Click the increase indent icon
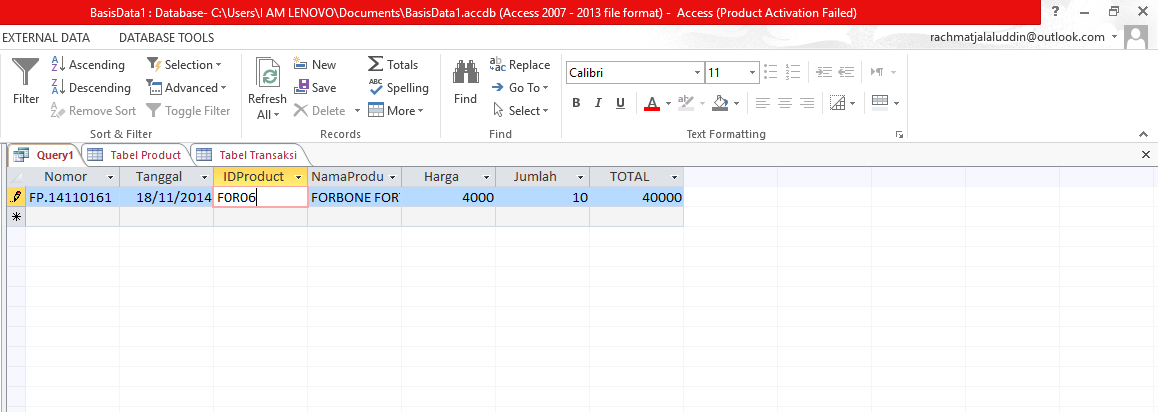 click(x=823, y=72)
